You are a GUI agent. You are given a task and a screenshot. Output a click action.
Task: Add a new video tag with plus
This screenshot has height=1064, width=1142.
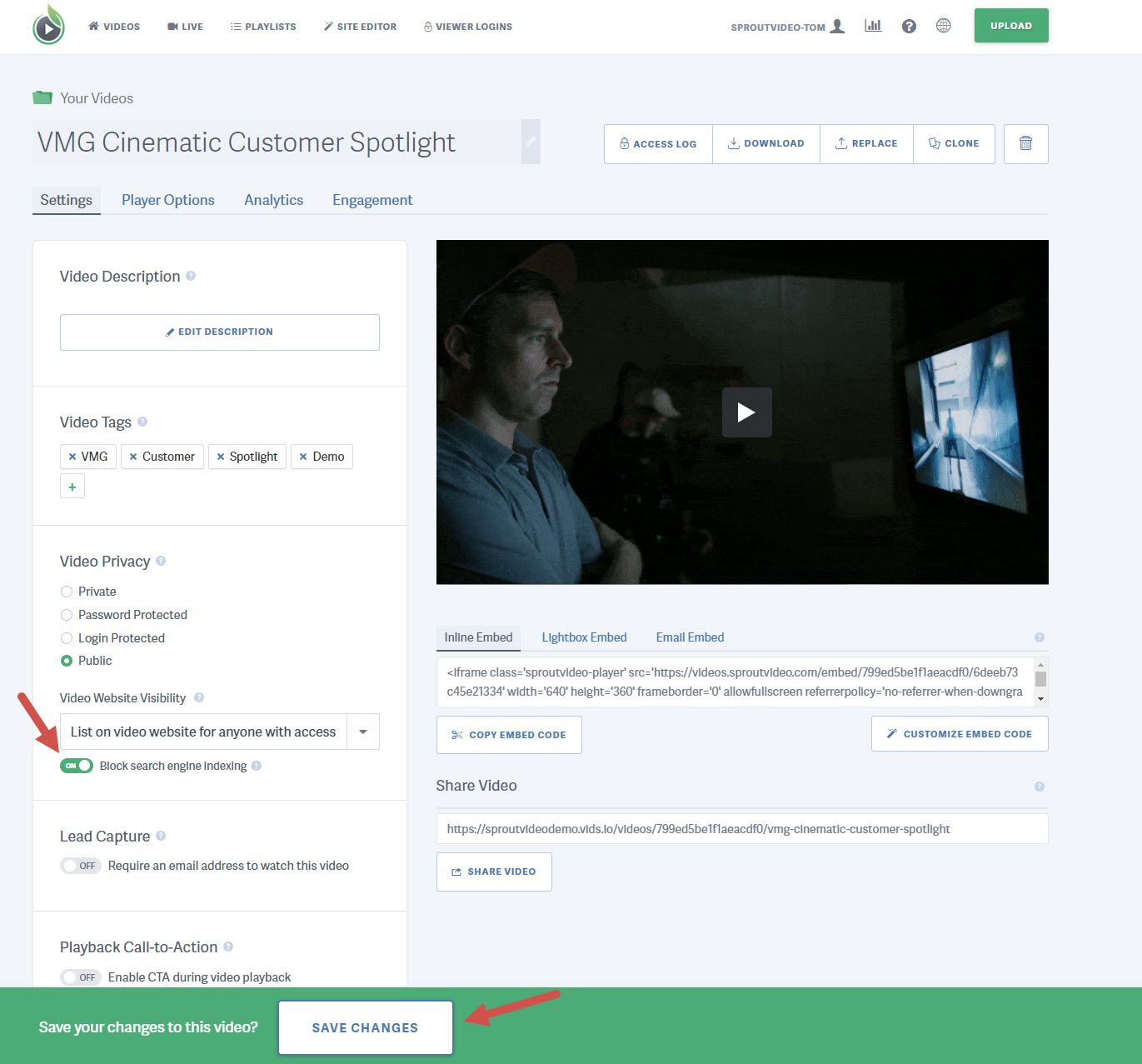coord(72,487)
